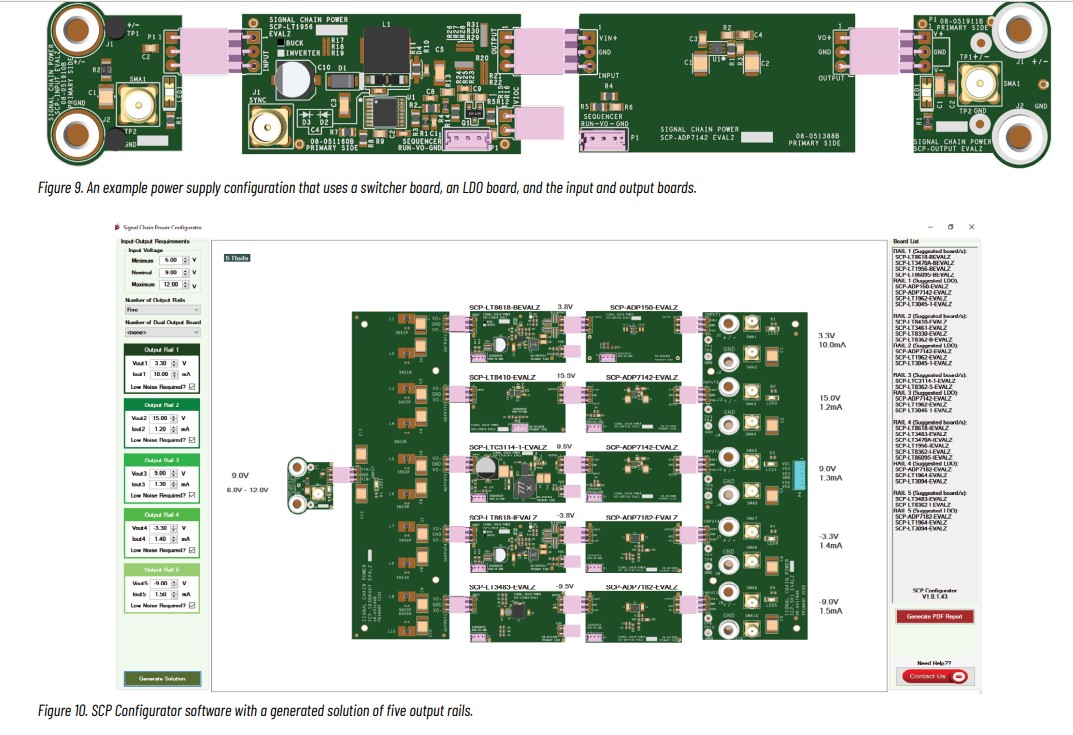Click the Minimum input voltage spinner arrows
The width and height of the screenshot is (1073, 735).
tap(185, 261)
